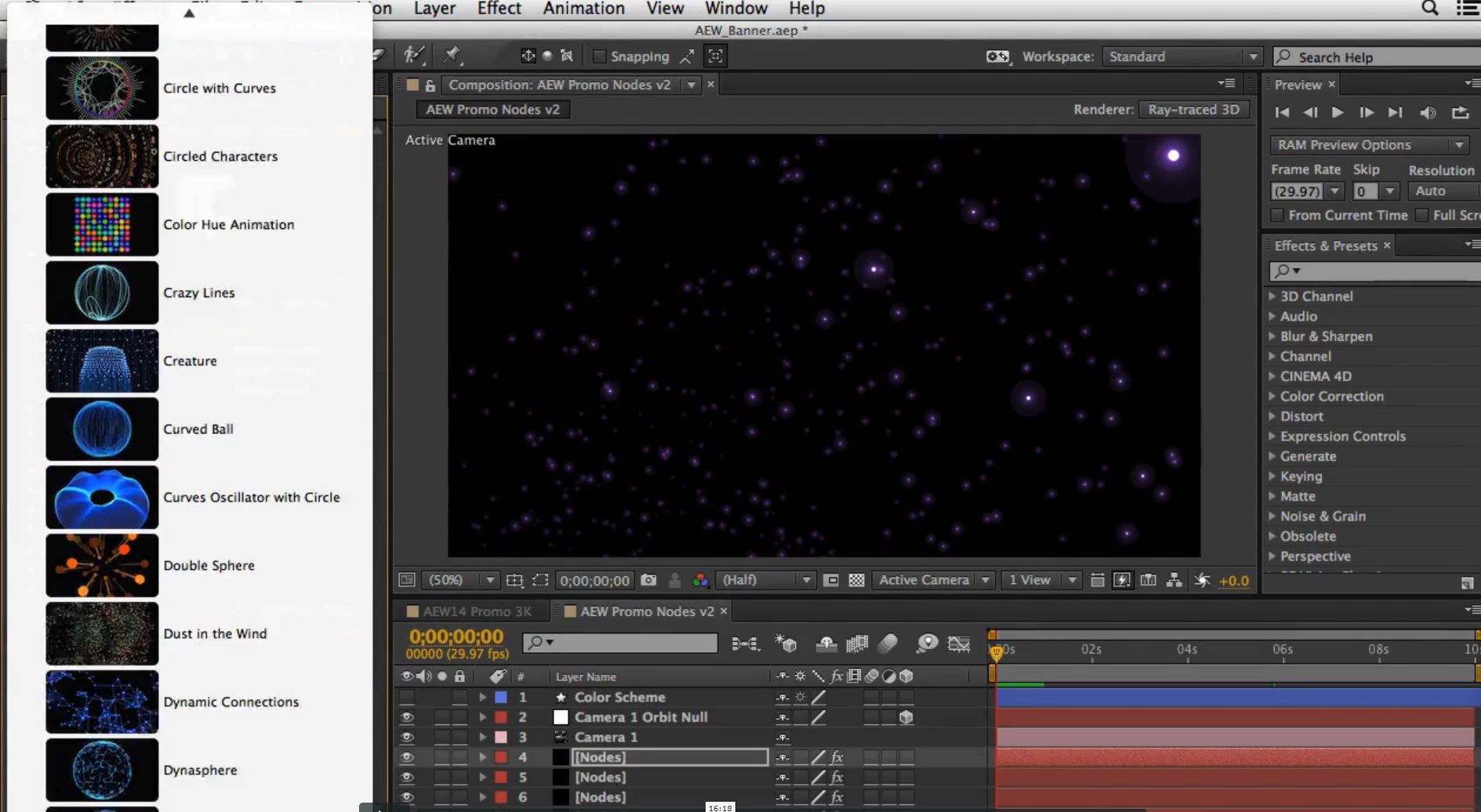Hide the Camera 1 Orbit Null layer
1481x812 pixels.
tap(407, 717)
